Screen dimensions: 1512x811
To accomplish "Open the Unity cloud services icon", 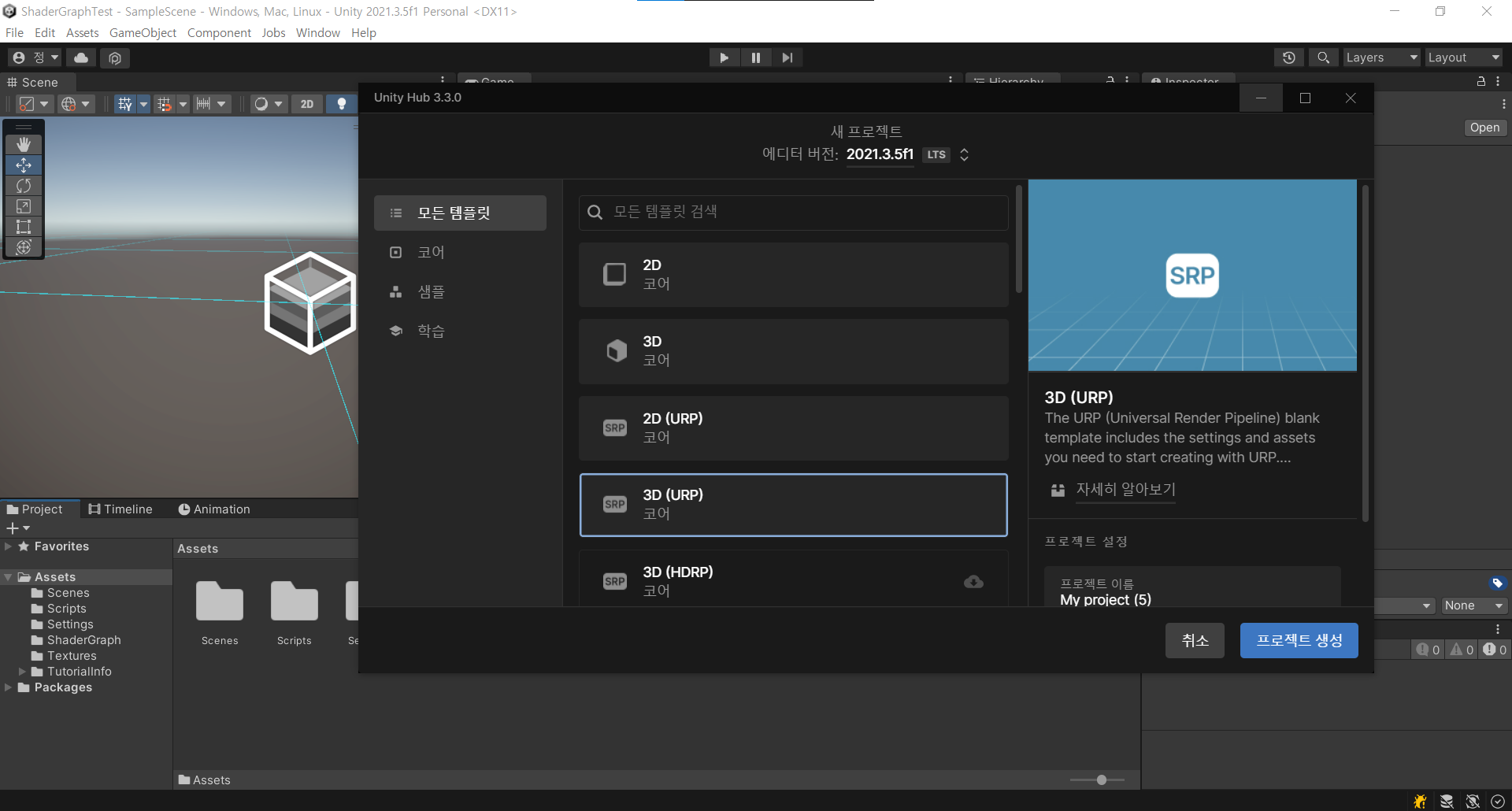I will click(81, 57).
